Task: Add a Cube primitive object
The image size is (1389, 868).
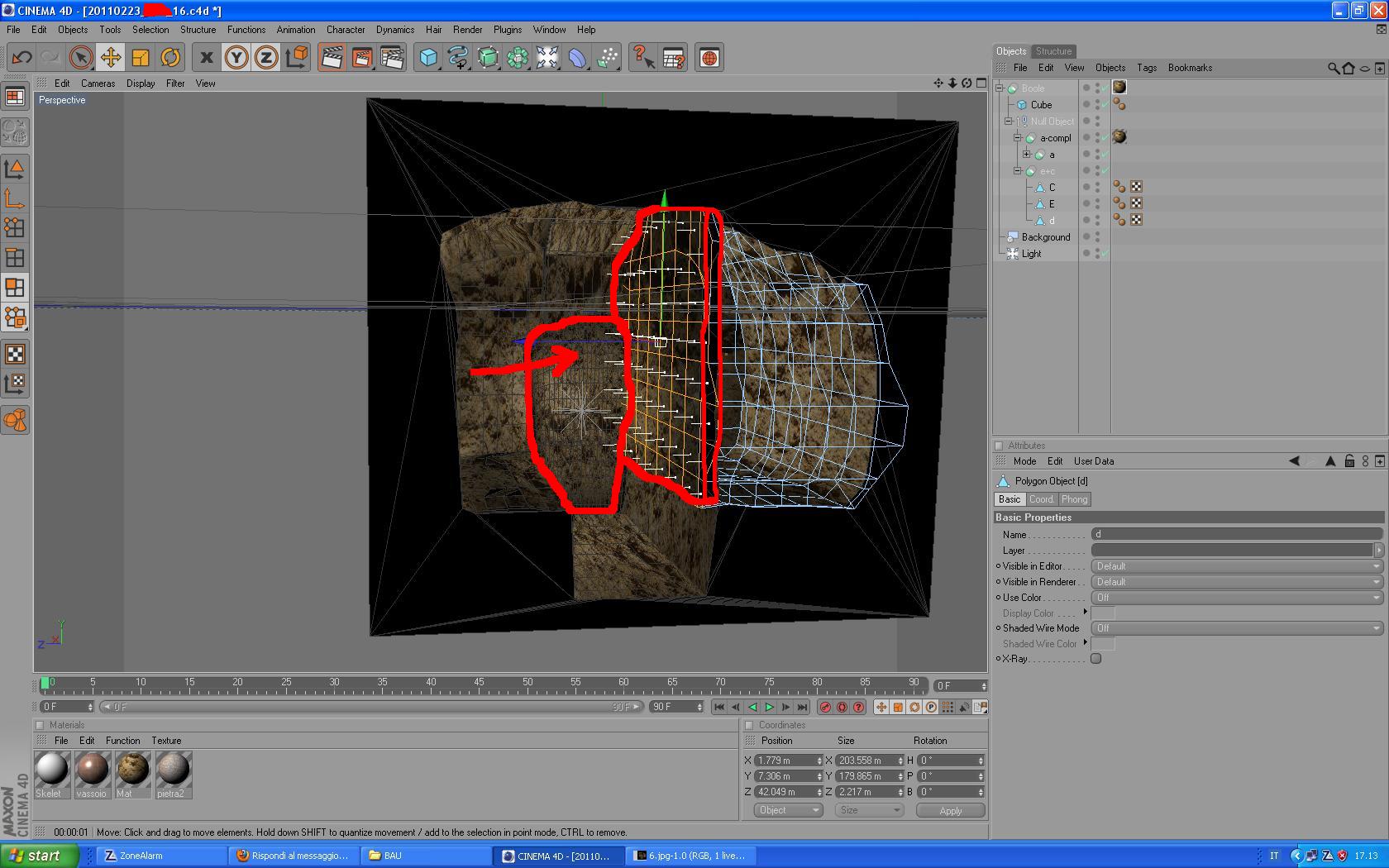Action: 428,58
